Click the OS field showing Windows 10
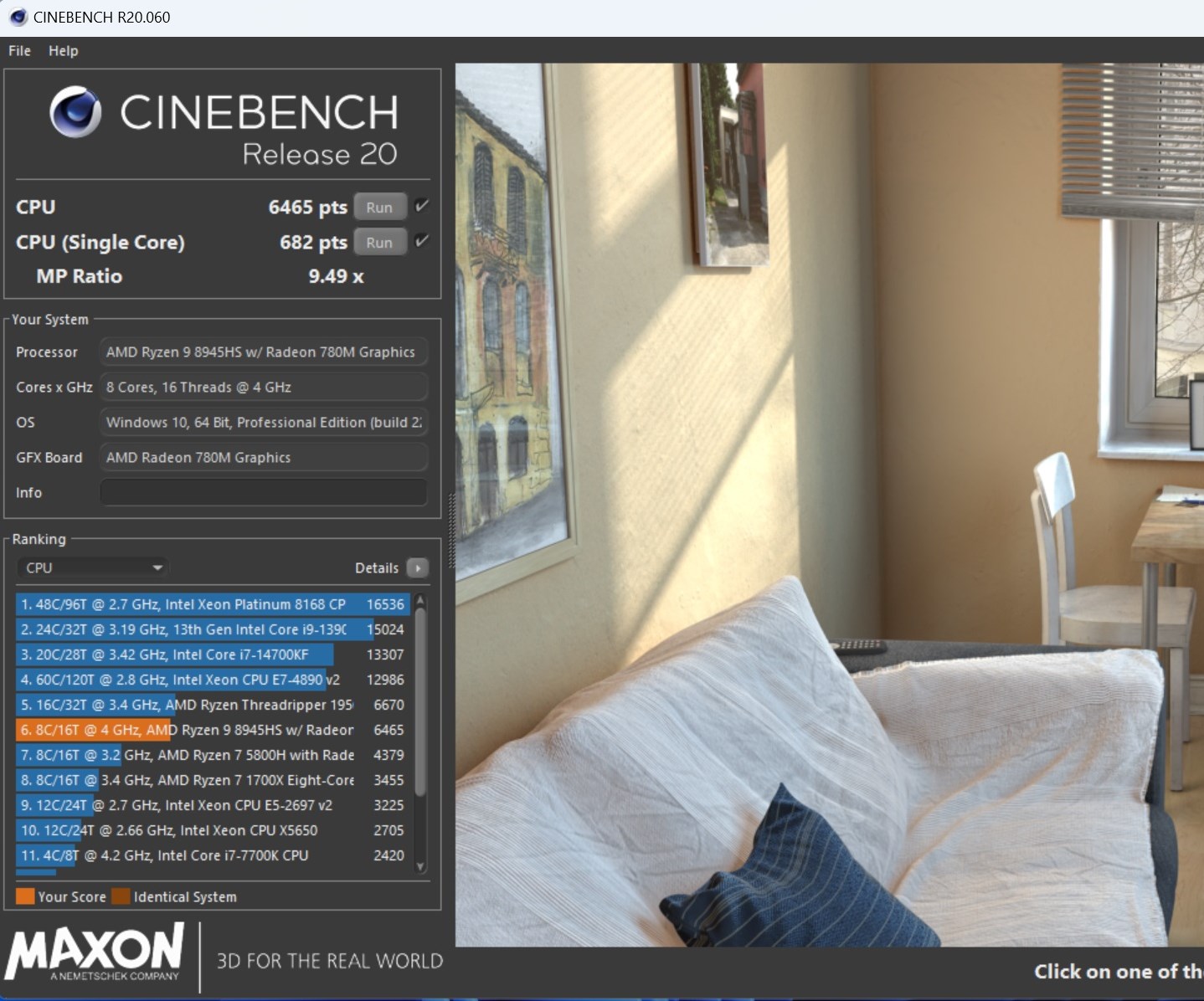Screen dimensions: 1204x1001 point(264,422)
